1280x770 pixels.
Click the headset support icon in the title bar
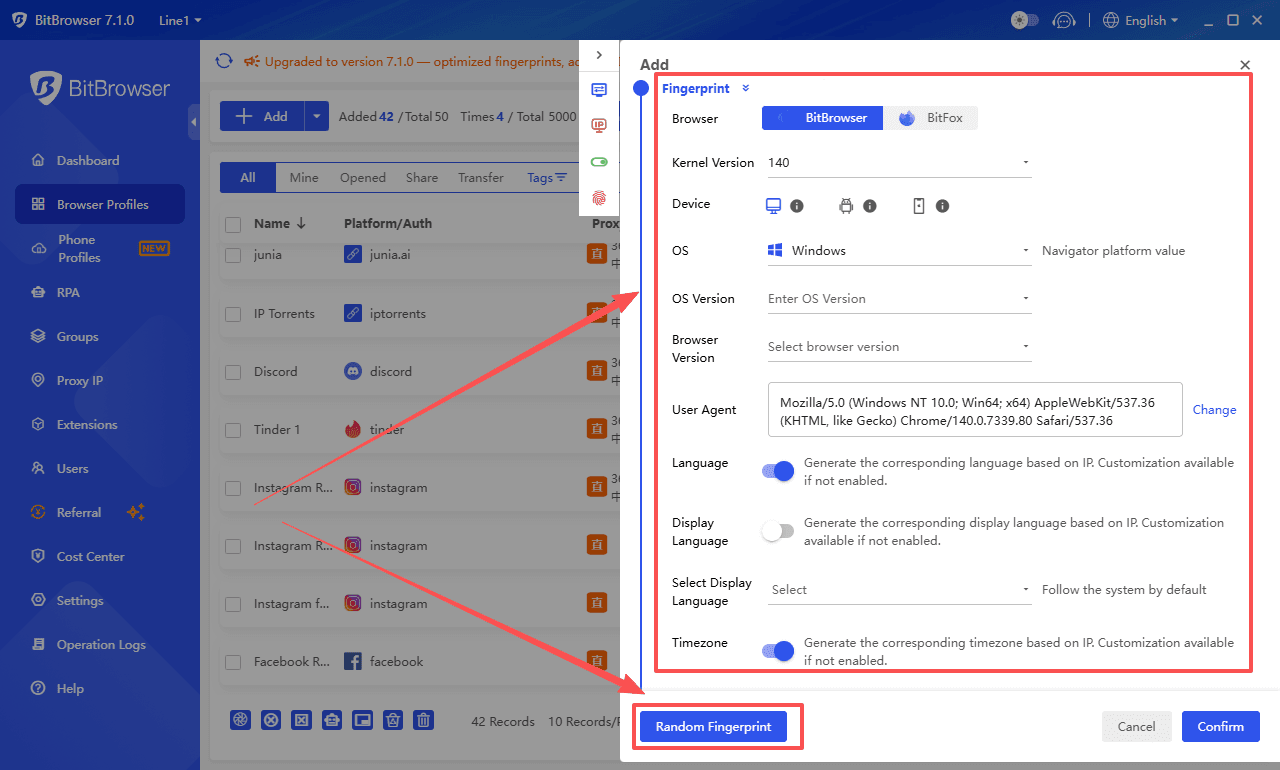pyautogui.click(x=1064, y=19)
